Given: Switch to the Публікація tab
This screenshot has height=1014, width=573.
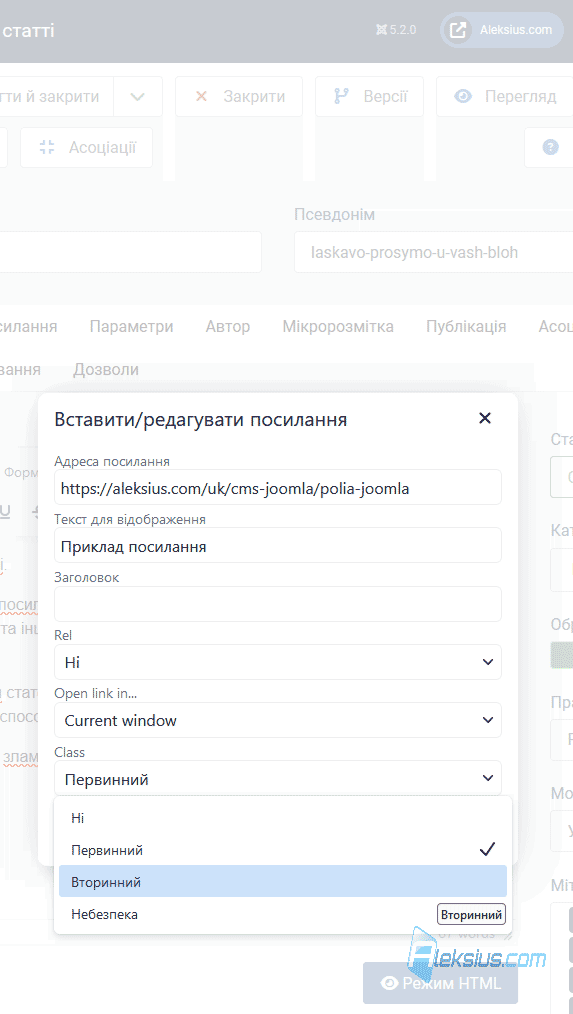Looking at the screenshot, I should point(466,327).
